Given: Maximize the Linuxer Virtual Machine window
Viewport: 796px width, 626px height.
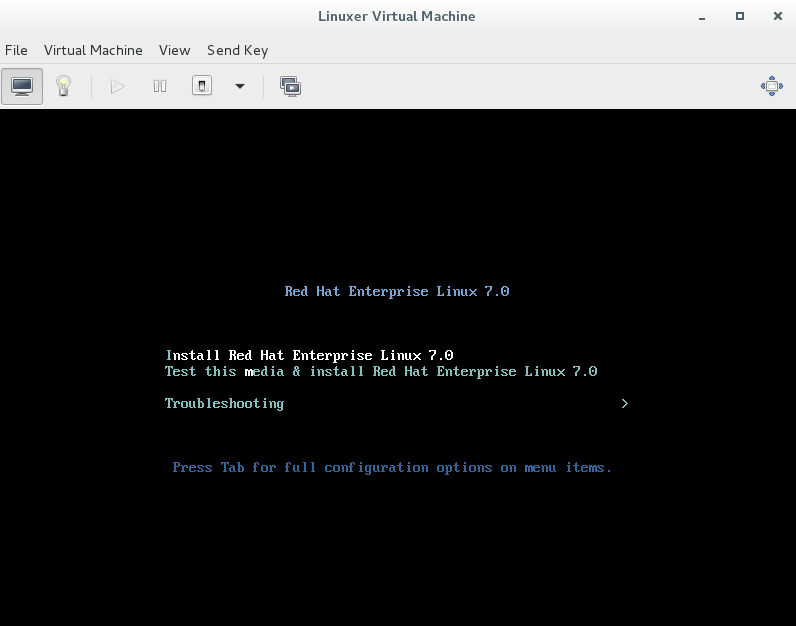Looking at the screenshot, I should point(740,16).
